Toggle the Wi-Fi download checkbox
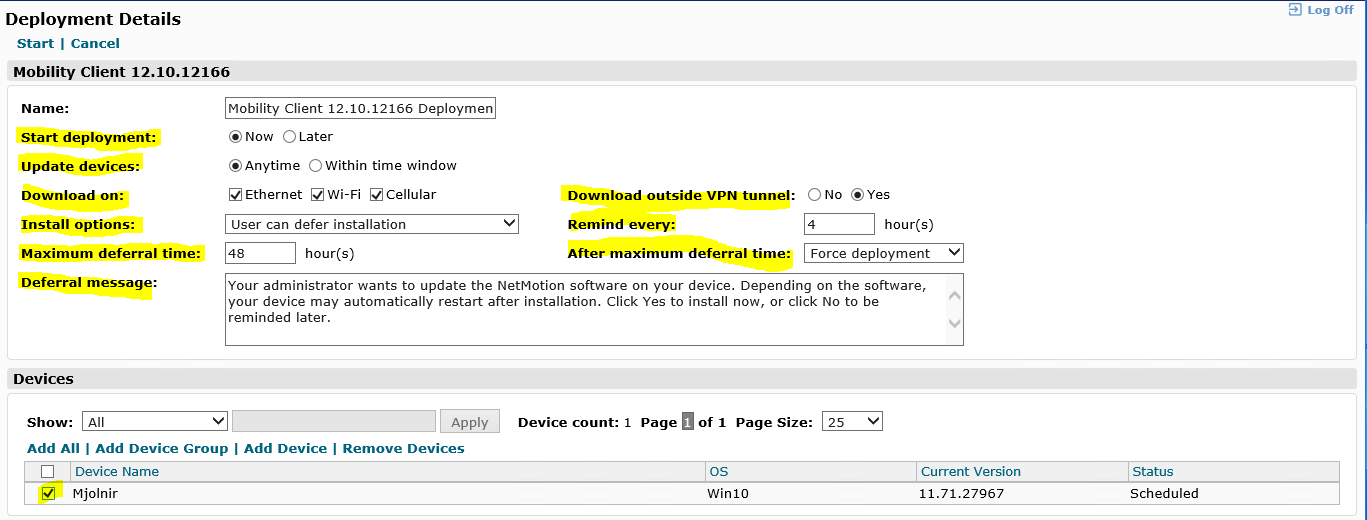 coord(318,195)
